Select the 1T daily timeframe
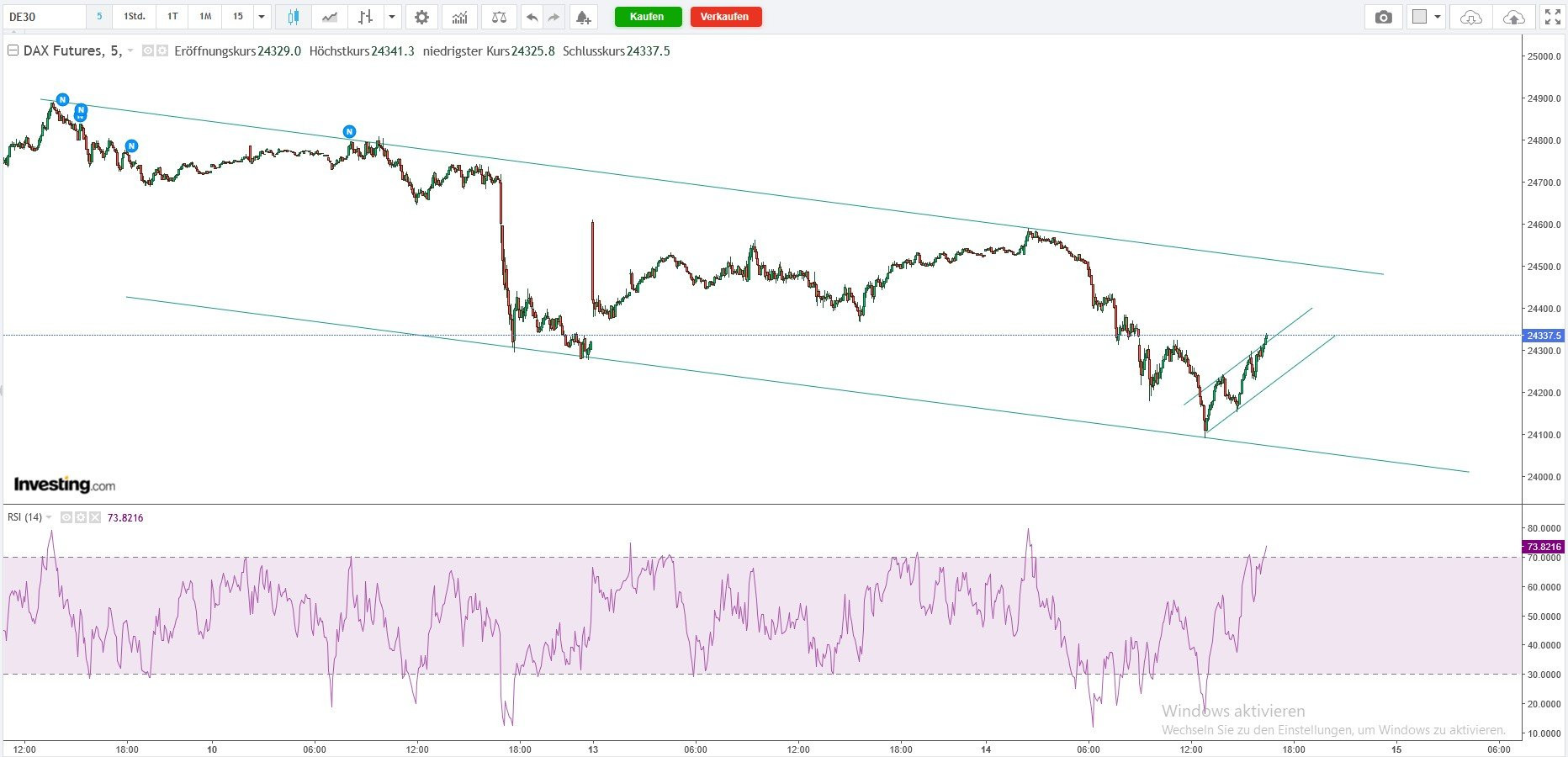 coord(172,17)
